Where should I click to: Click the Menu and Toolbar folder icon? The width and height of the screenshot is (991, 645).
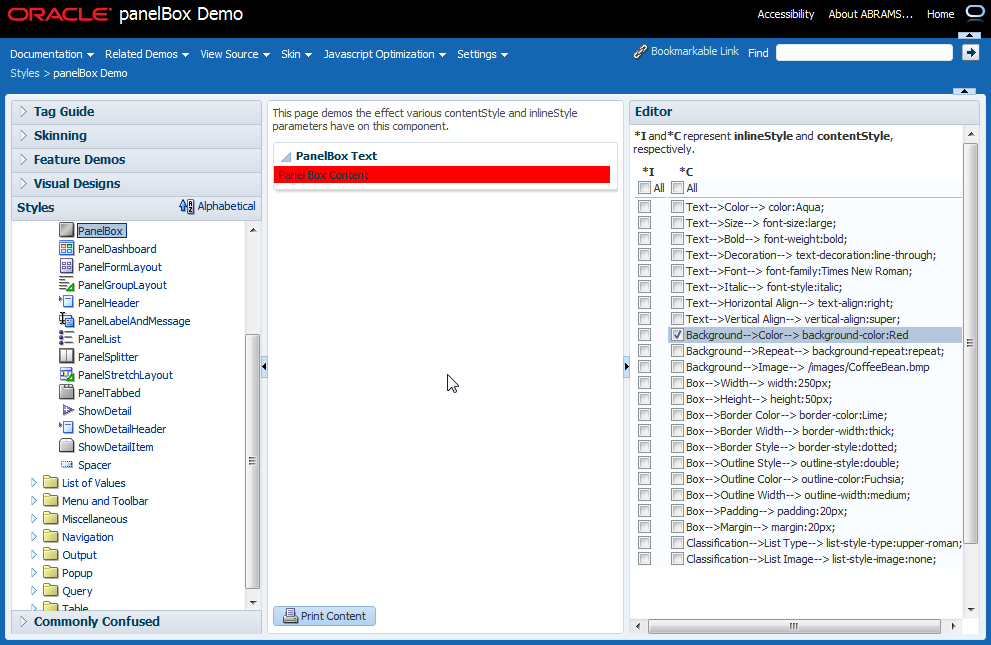(x=51, y=500)
